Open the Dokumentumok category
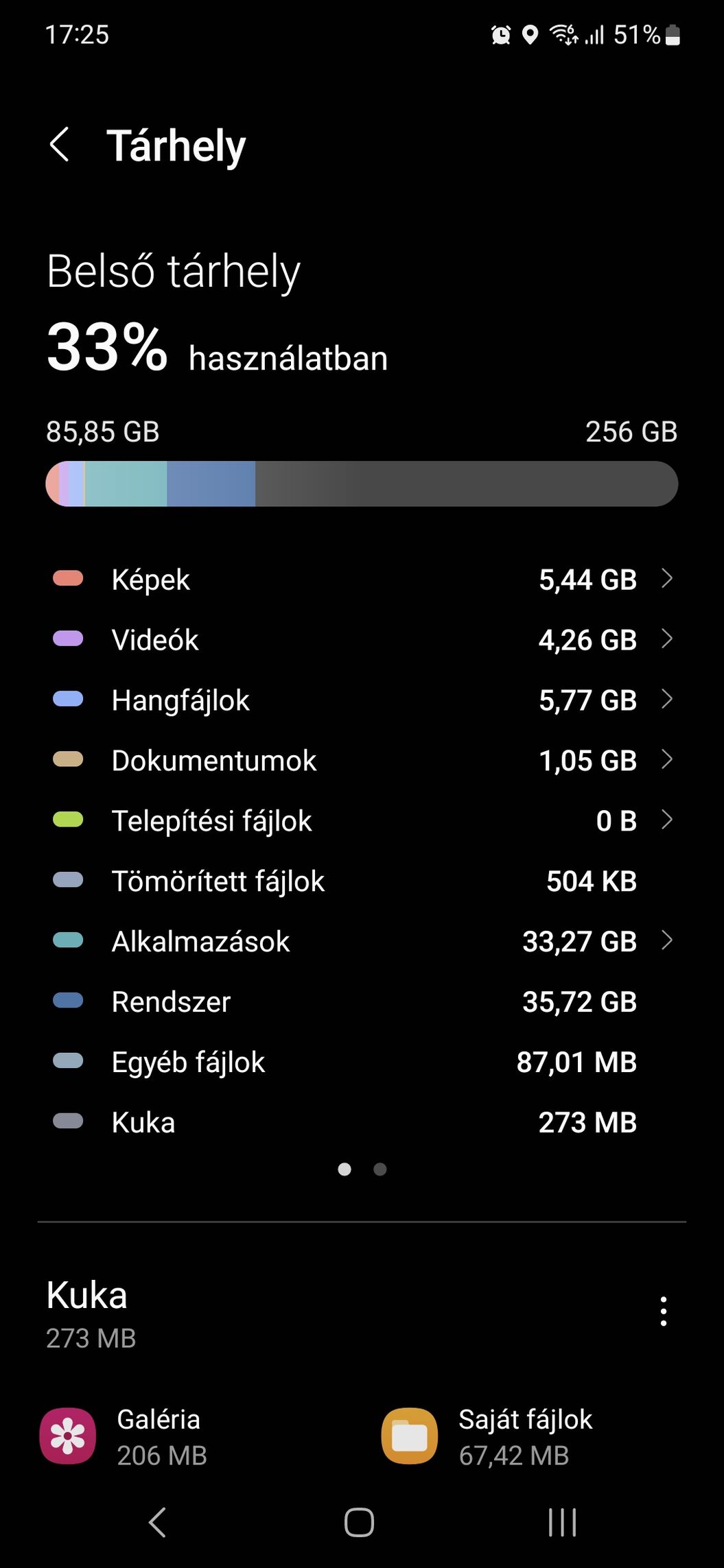This screenshot has width=724, height=1568. 362,760
